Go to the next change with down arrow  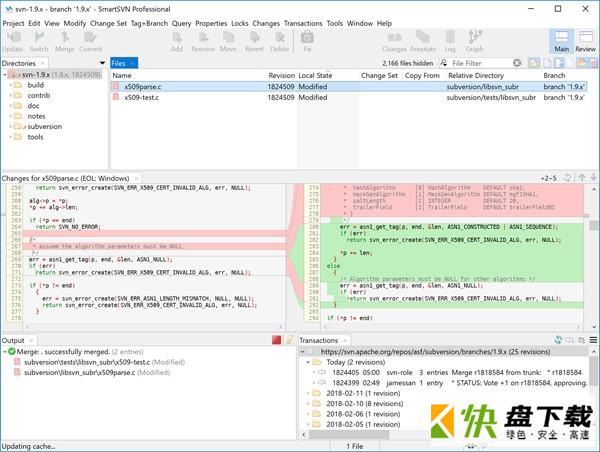click(x=593, y=178)
